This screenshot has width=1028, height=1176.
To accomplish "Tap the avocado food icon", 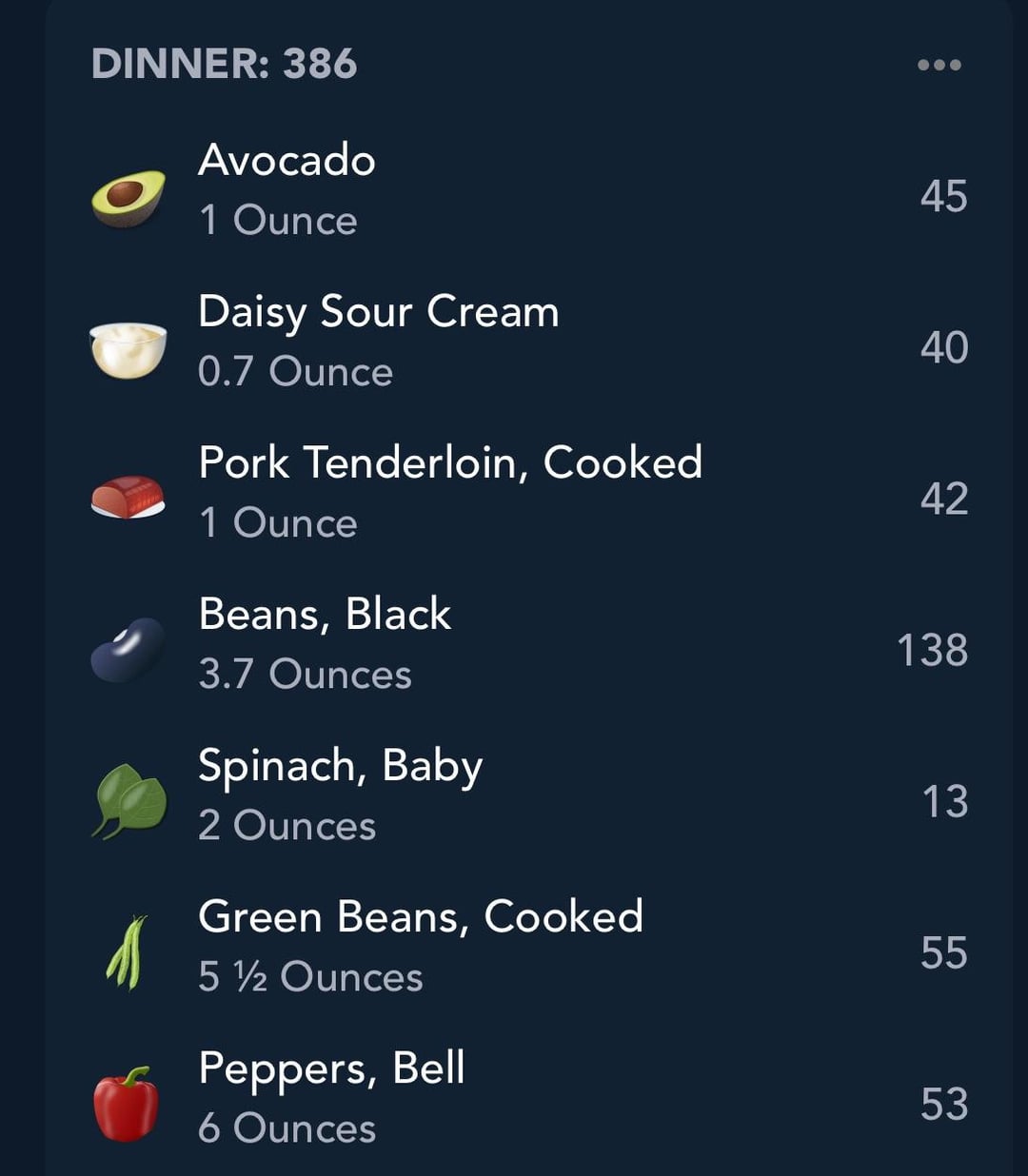I will (128, 198).
